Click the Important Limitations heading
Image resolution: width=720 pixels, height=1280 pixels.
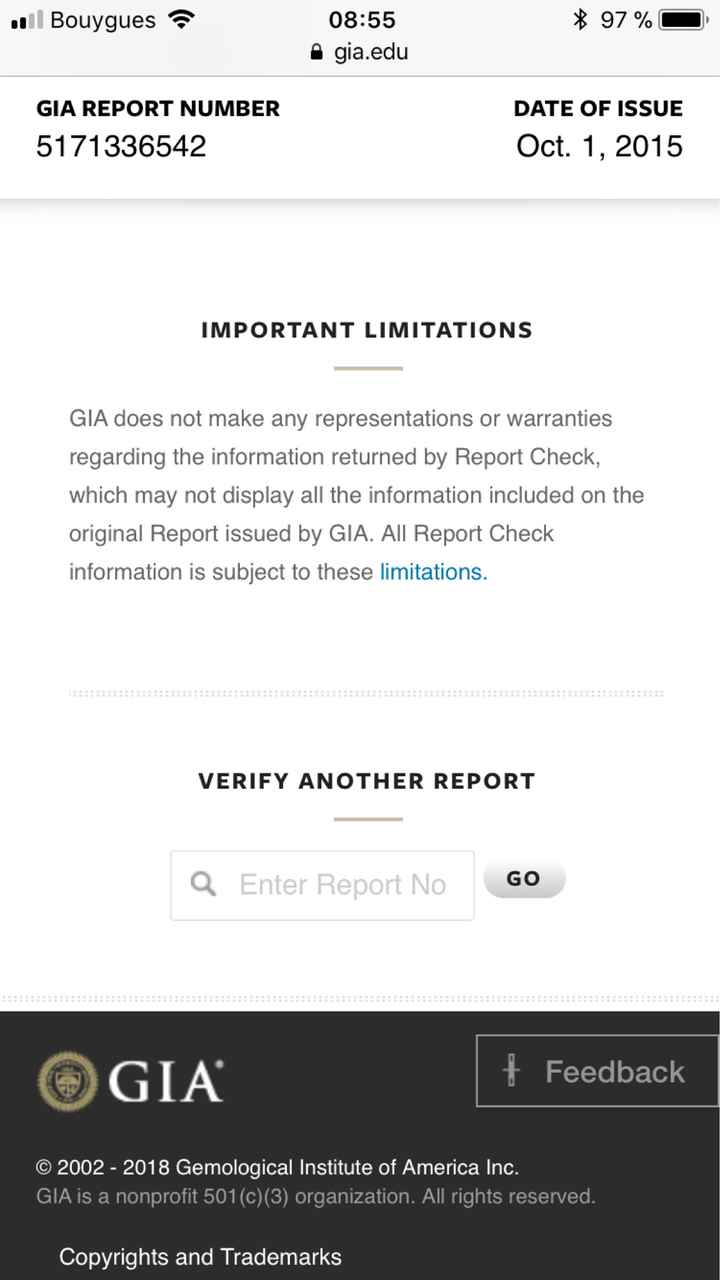pyautogui.click(x=367, y=330)
